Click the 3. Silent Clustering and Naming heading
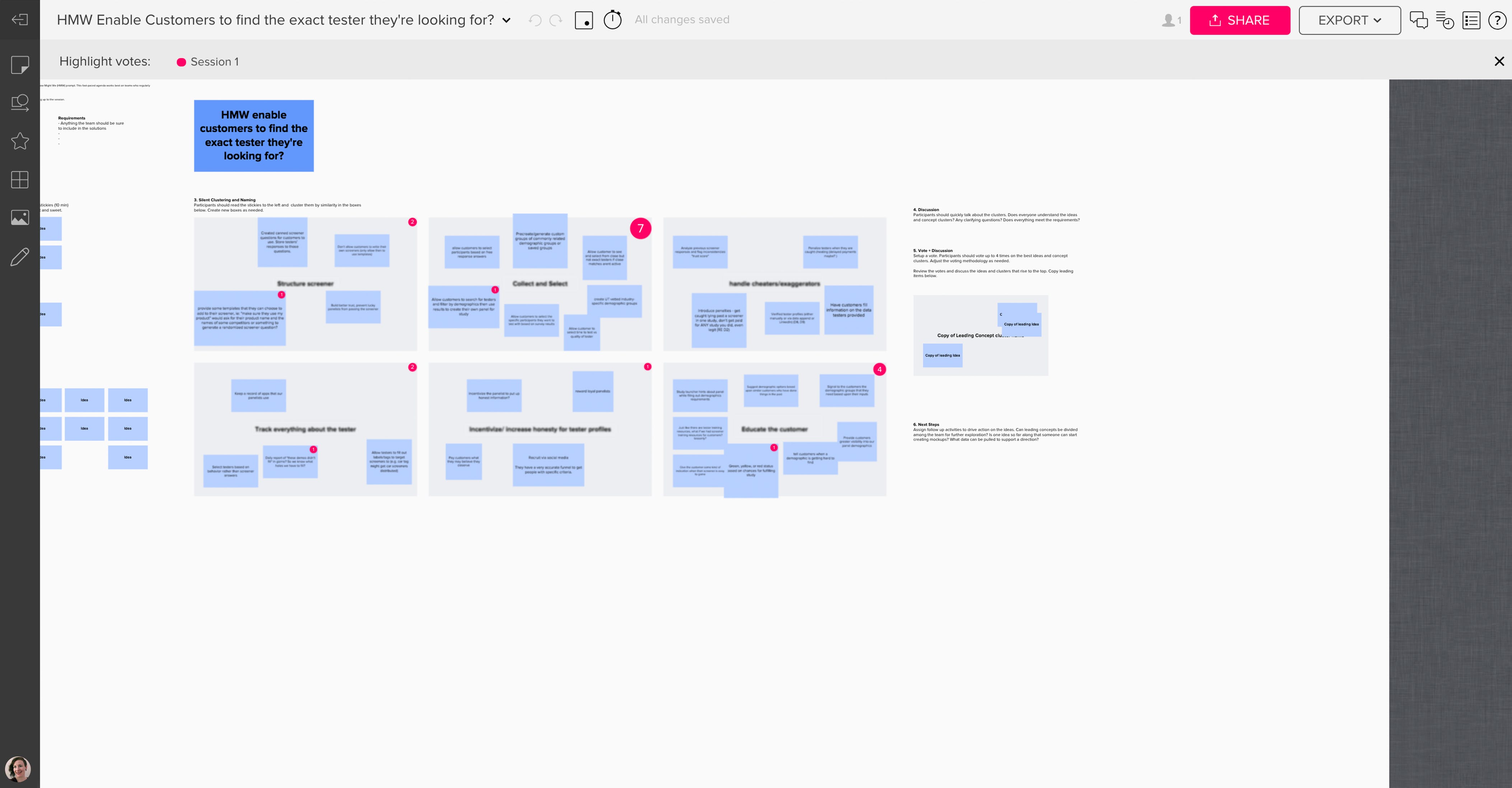The width and height of the screenshot is (1512, 788). 225,200
